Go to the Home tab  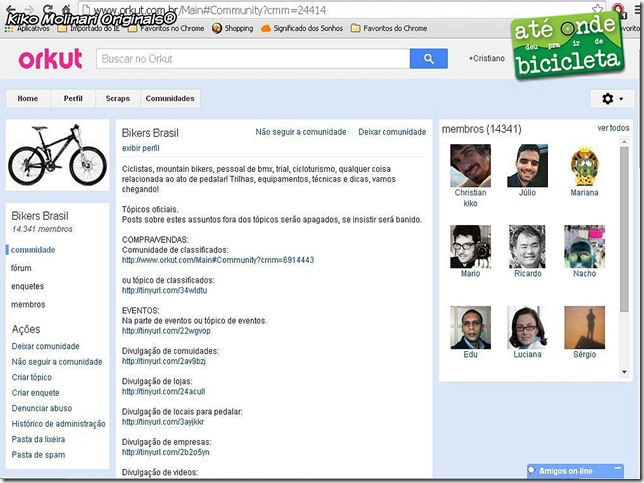tap(28, 99)
